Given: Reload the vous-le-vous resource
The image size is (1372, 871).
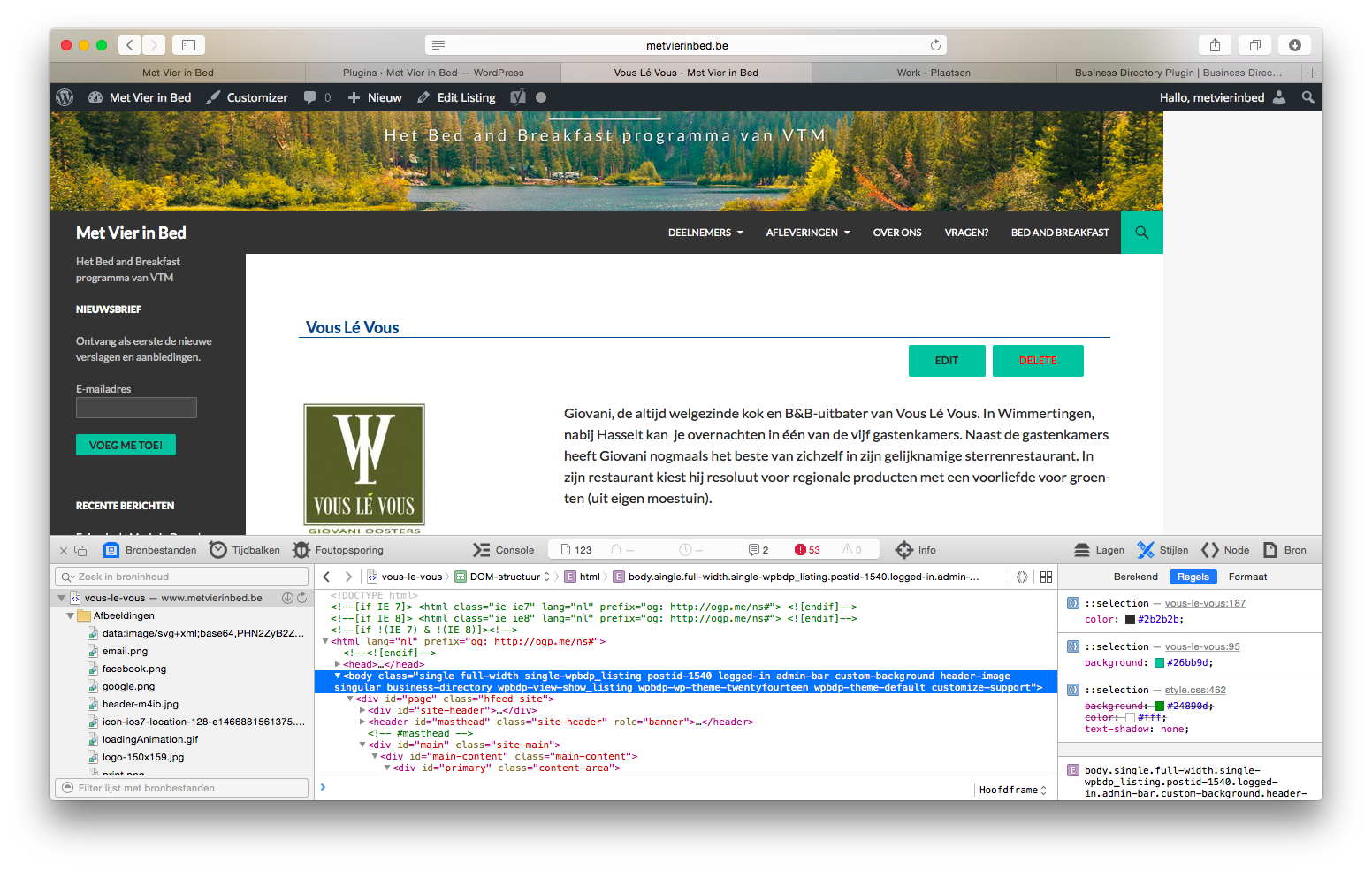Looking at the screenshot, I should 302,598.
